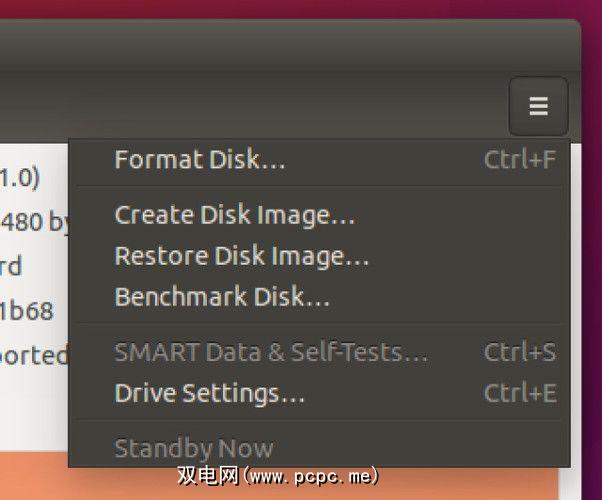Select the orange partition block below the menu
Image resolution: width=602 pixels, height=500 pixels.
[x=30, y=480]
